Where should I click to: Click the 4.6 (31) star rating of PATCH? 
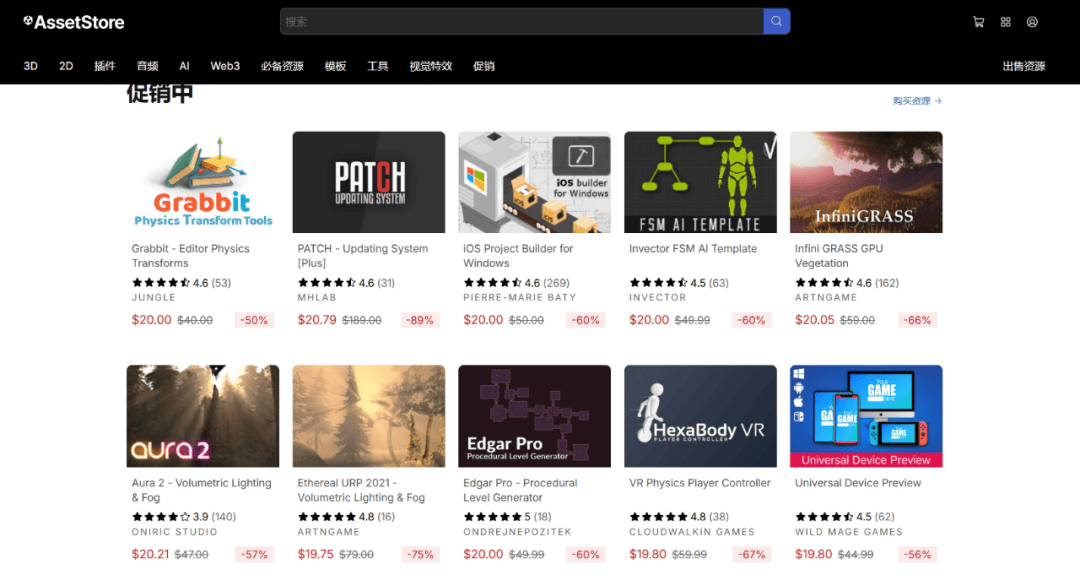coord(346,283)
